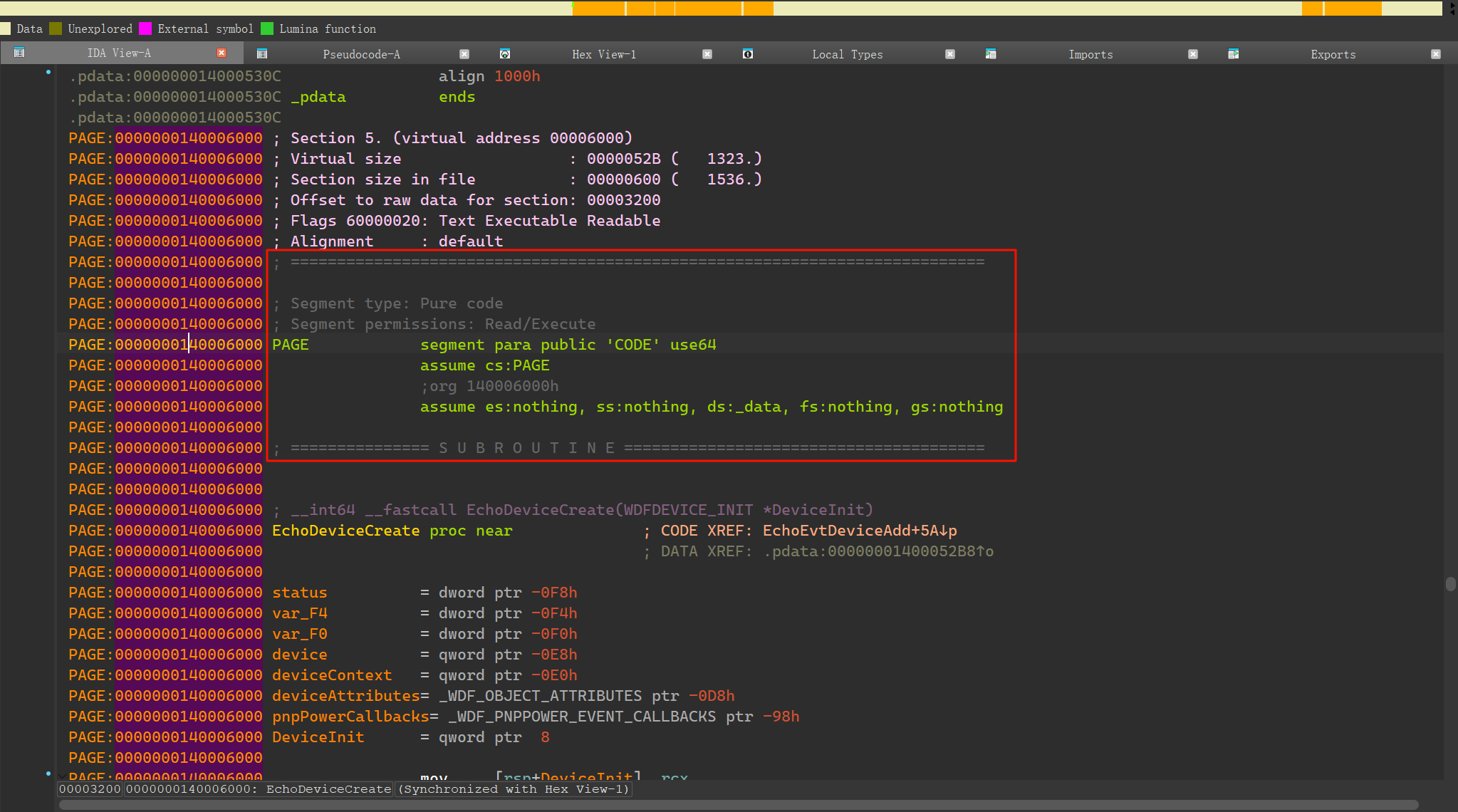The width and height of the screenshot is (1458, 812).
Task: Switch to the Pseudocode-A tab
Action: coord(361,54)
